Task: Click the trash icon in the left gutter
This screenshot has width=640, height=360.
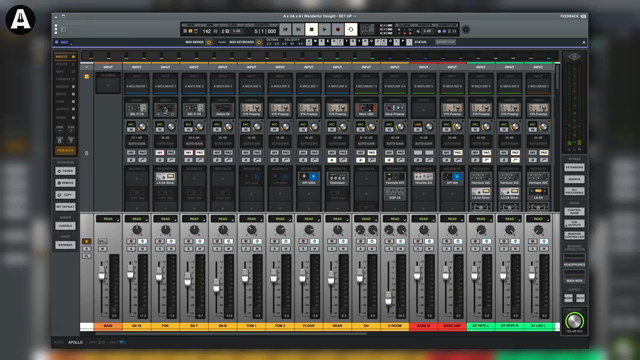Action: coord(87,153)
